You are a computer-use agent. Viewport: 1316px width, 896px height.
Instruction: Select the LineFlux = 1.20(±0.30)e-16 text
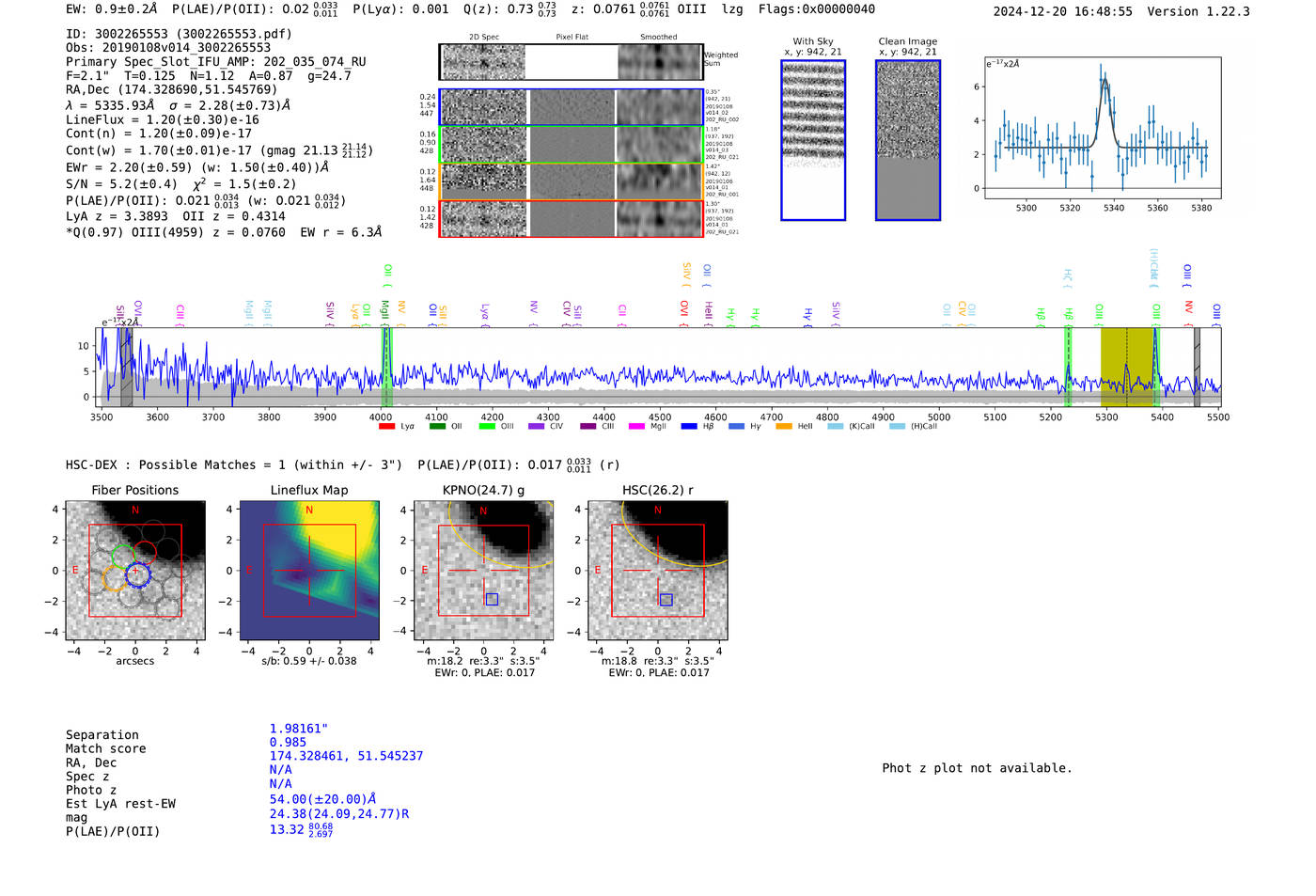[163, 120]
